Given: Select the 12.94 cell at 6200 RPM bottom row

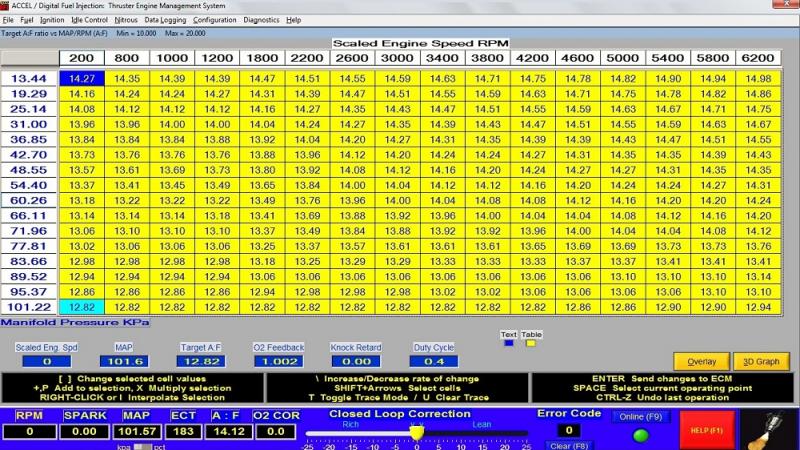Looking at the screenshot, I should (x=758, y=307).
